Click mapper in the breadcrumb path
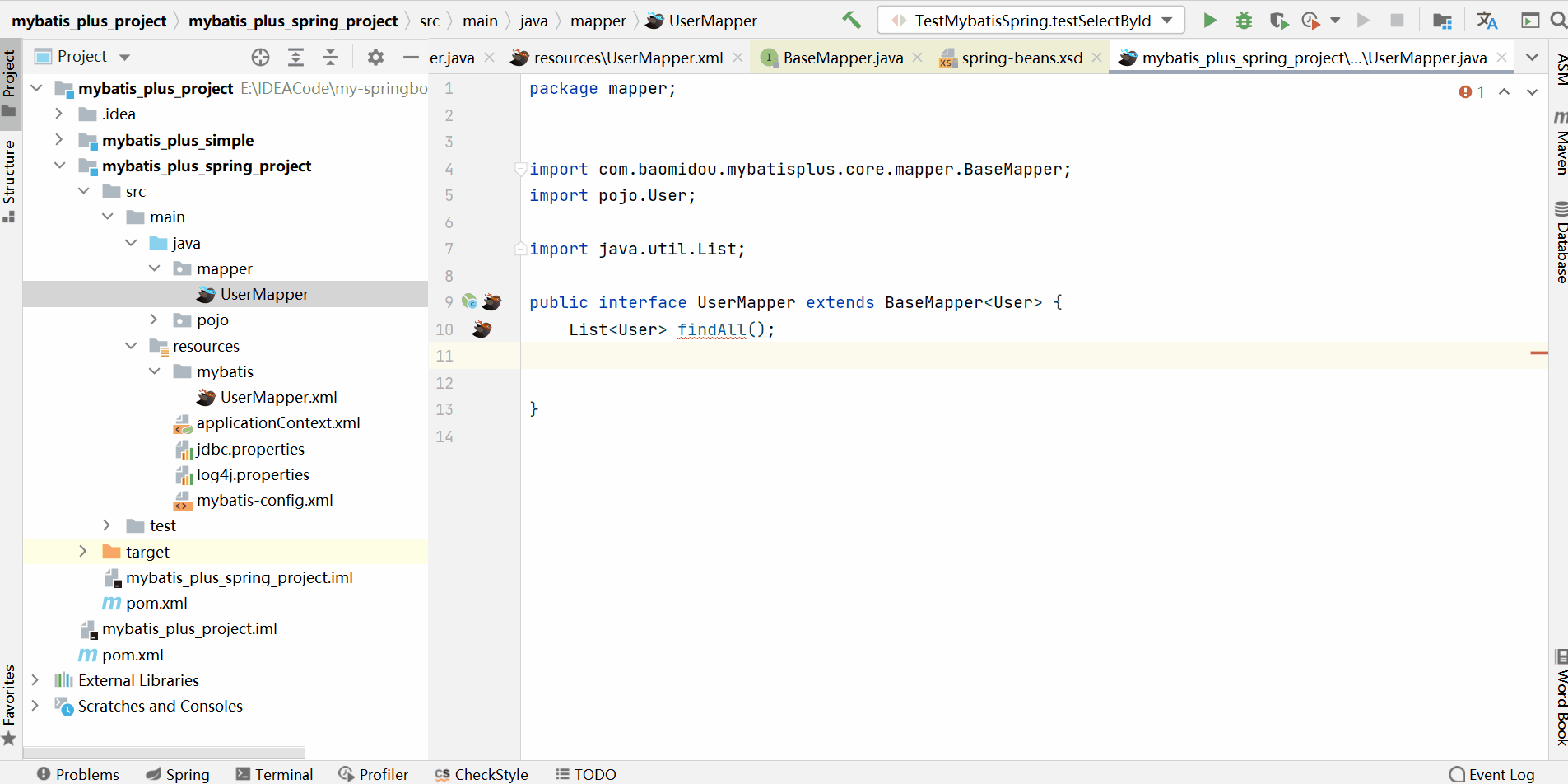This screenshot has width=1568, height=784. point(598,21)
